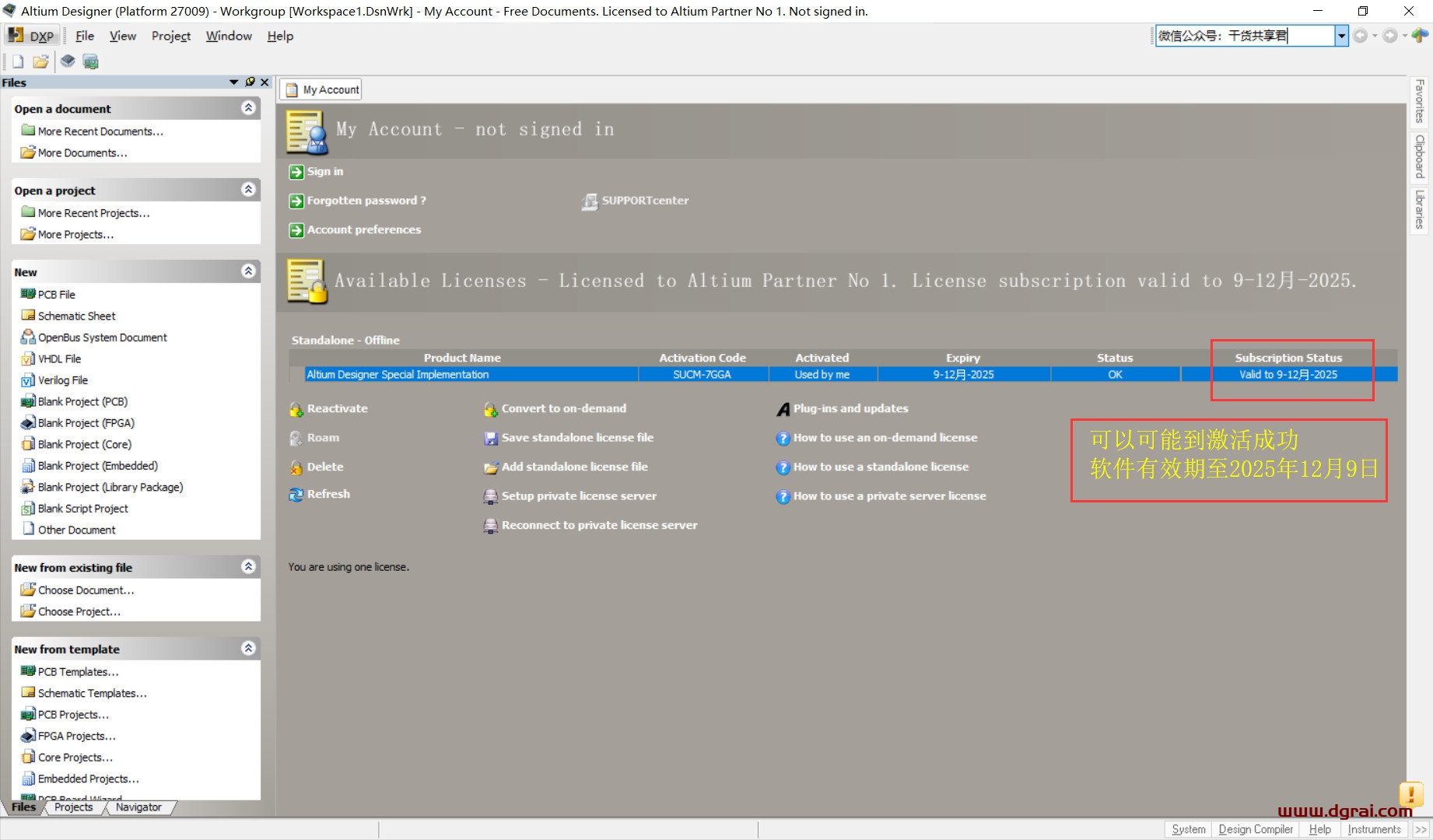Switch to the Navigator panel tab
Screen dimensions: 1433x840
138,807
